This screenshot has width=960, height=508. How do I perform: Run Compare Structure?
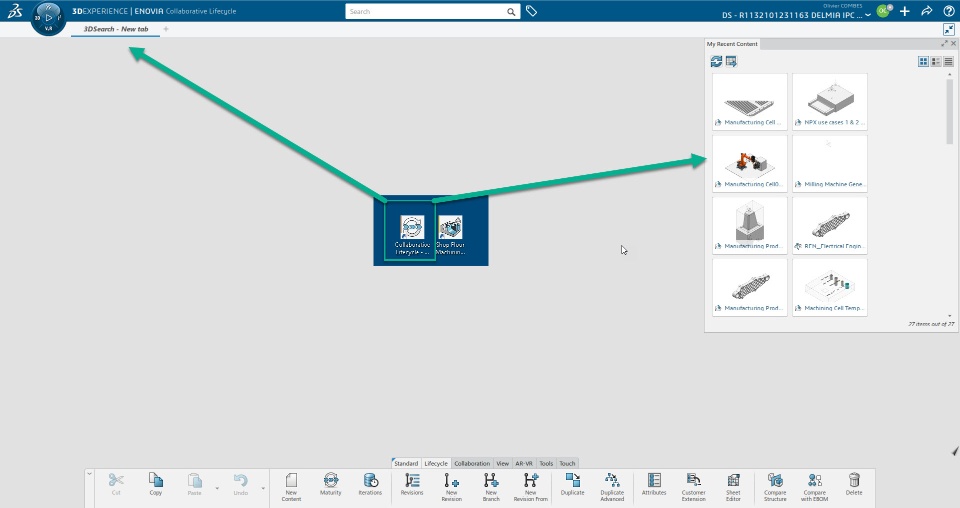point(775,487)
